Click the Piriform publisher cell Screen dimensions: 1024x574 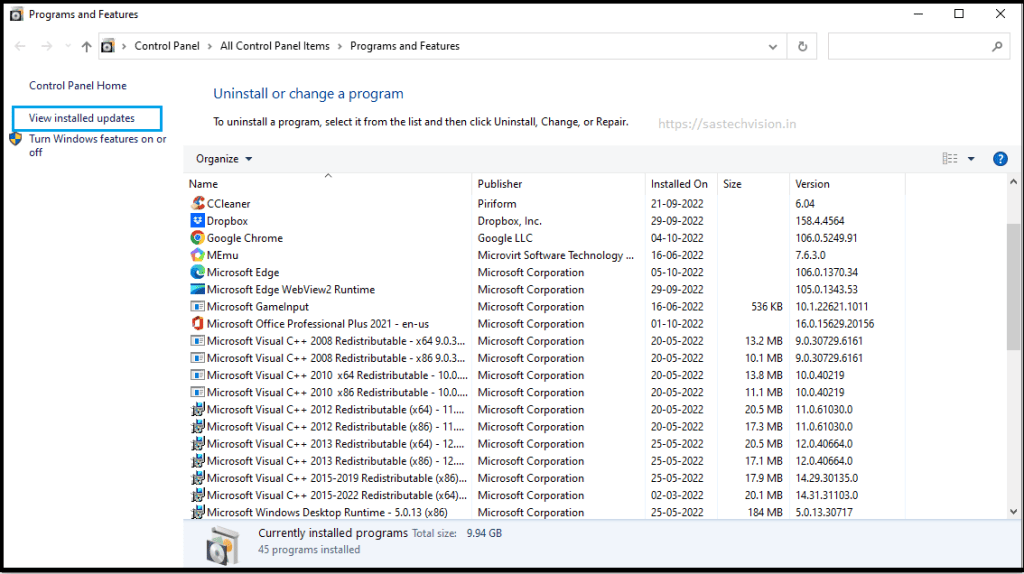tap(497, 204)
